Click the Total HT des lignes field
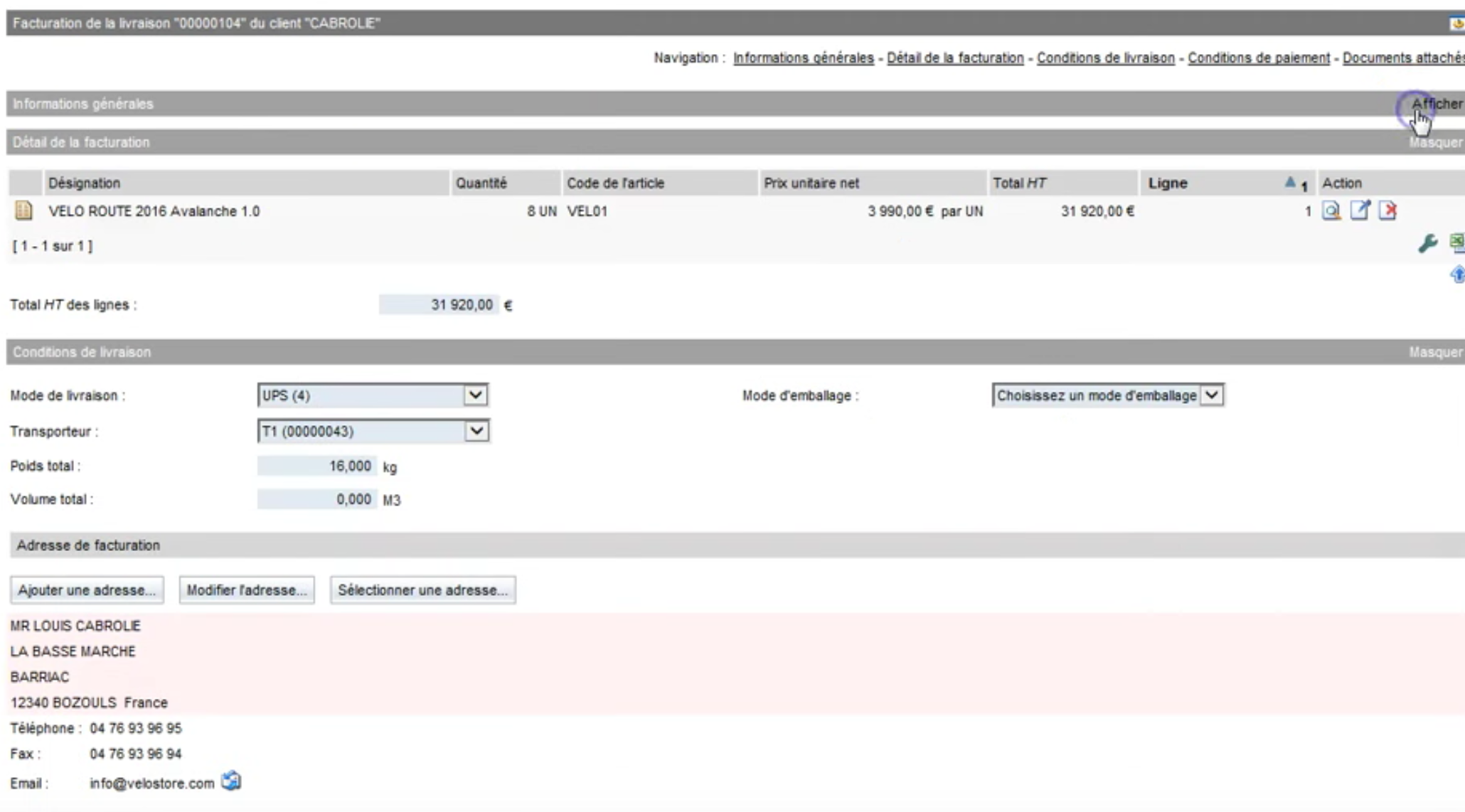The image size is (1465, 812). pyautogui.click(x=439, y=304)
